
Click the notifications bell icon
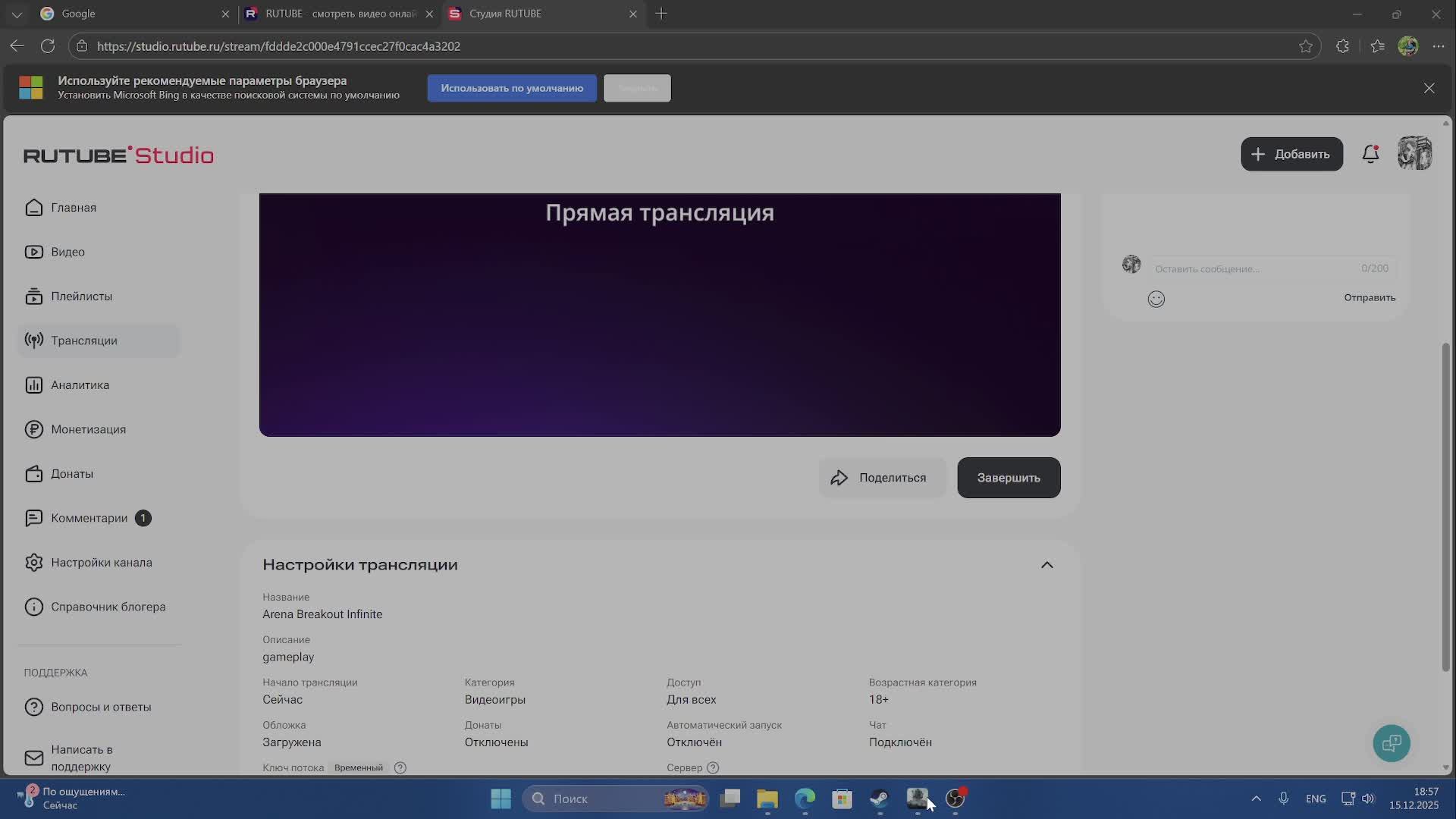click(x=1370, y=154)
